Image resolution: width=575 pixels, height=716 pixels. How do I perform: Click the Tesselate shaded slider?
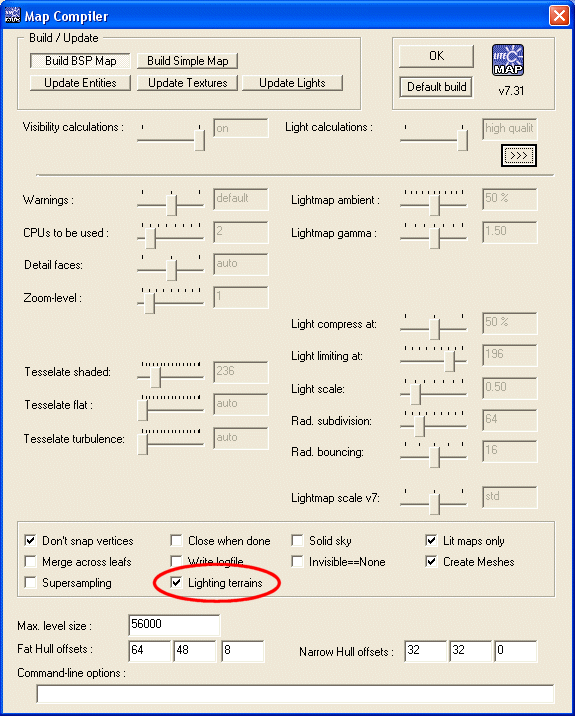(x=171, y=375)
